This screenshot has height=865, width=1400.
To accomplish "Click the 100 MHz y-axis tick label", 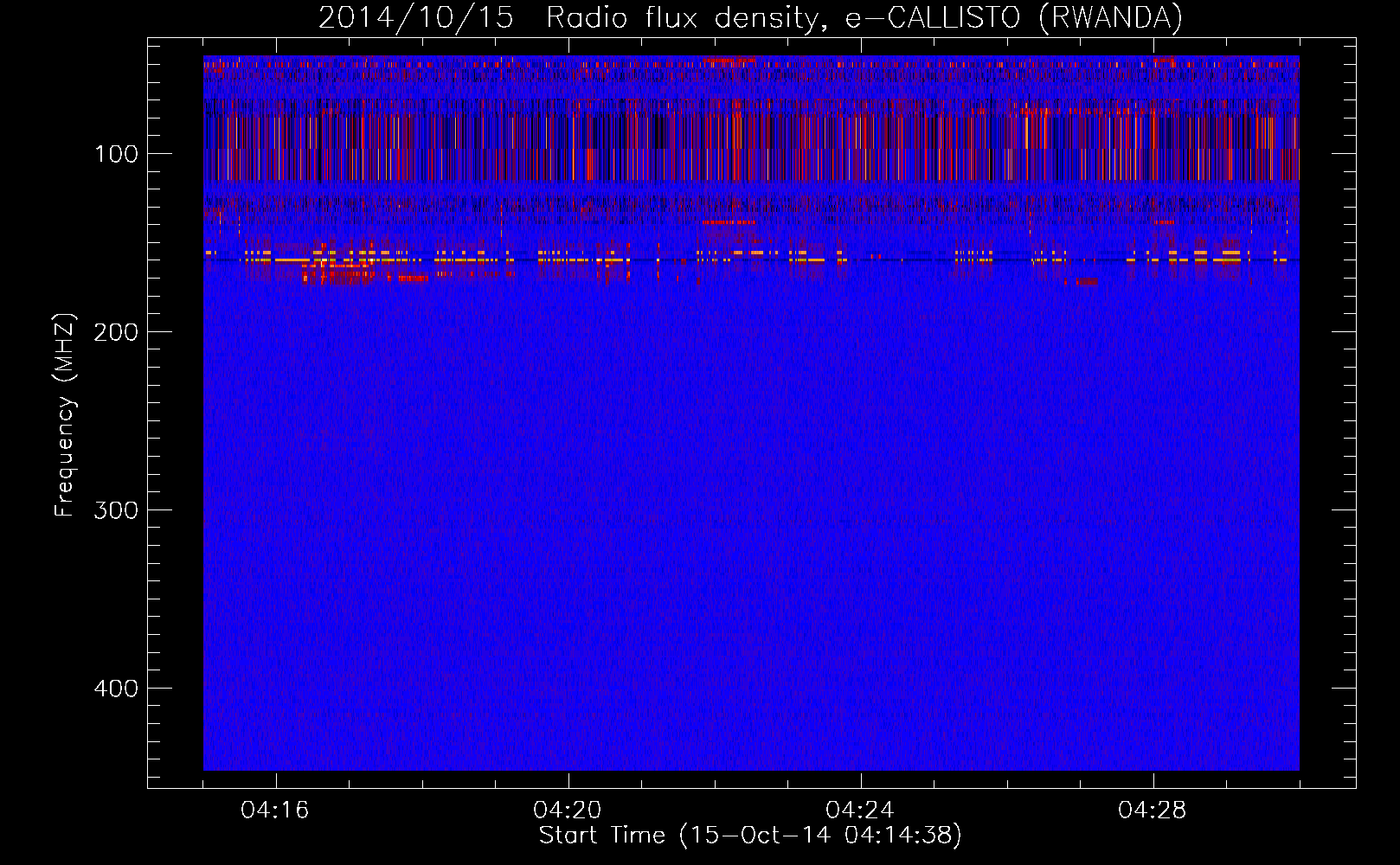I will [x=116, y=155].
